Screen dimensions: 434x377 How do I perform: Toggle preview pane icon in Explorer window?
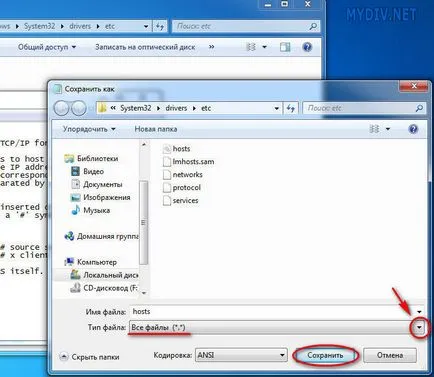285,47
